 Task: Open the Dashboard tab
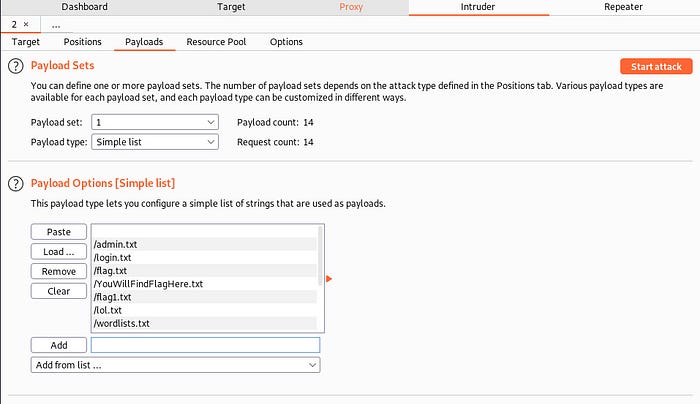pos(84,7)
